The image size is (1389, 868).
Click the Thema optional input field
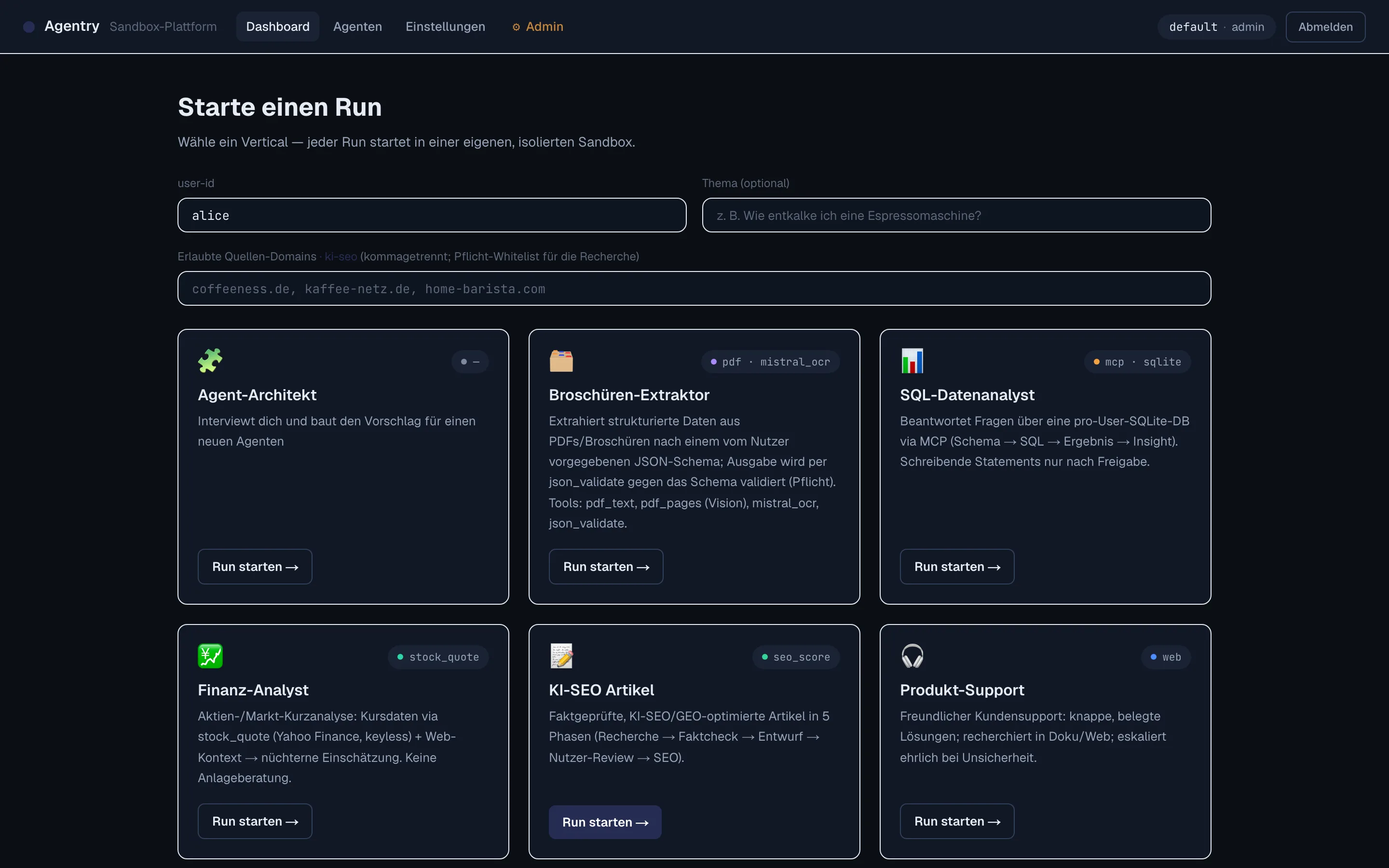point(956,215)
